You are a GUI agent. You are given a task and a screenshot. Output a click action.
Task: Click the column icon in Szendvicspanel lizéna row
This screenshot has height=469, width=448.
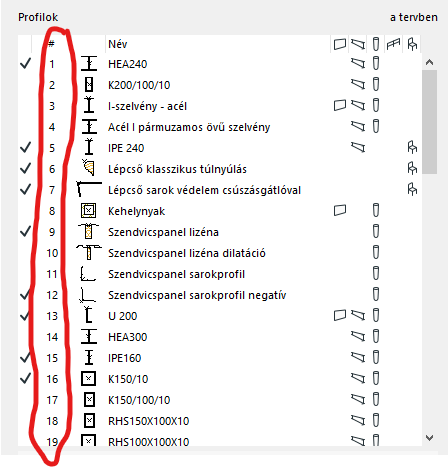(x=376, y=231)
